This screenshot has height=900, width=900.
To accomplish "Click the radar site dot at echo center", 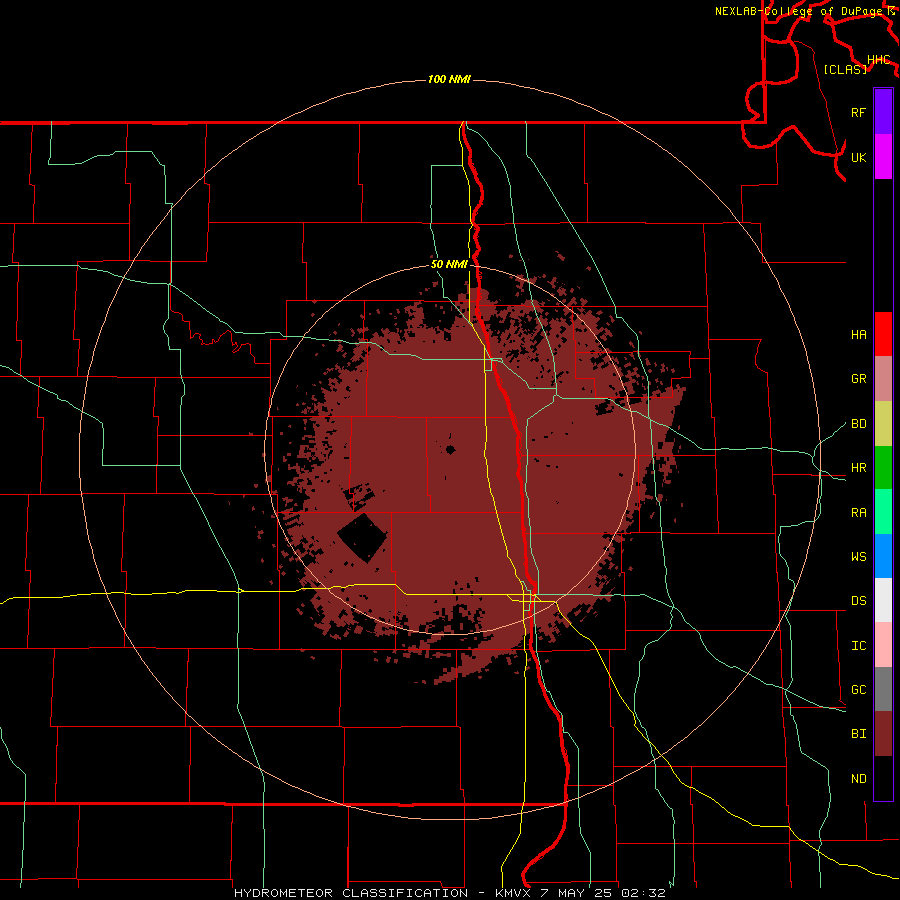I will click(x=450, y=449).
